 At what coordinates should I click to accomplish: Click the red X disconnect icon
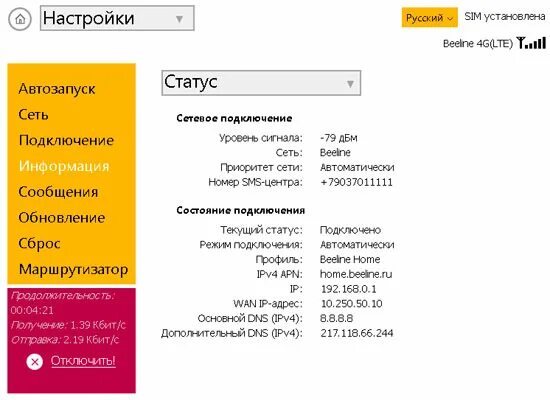click(x=34, y=361)
